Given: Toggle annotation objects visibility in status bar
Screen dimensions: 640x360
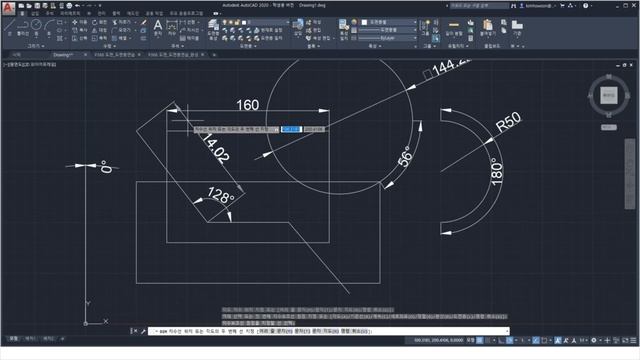Looking at the screenshot, I should (x=558, y=340).
